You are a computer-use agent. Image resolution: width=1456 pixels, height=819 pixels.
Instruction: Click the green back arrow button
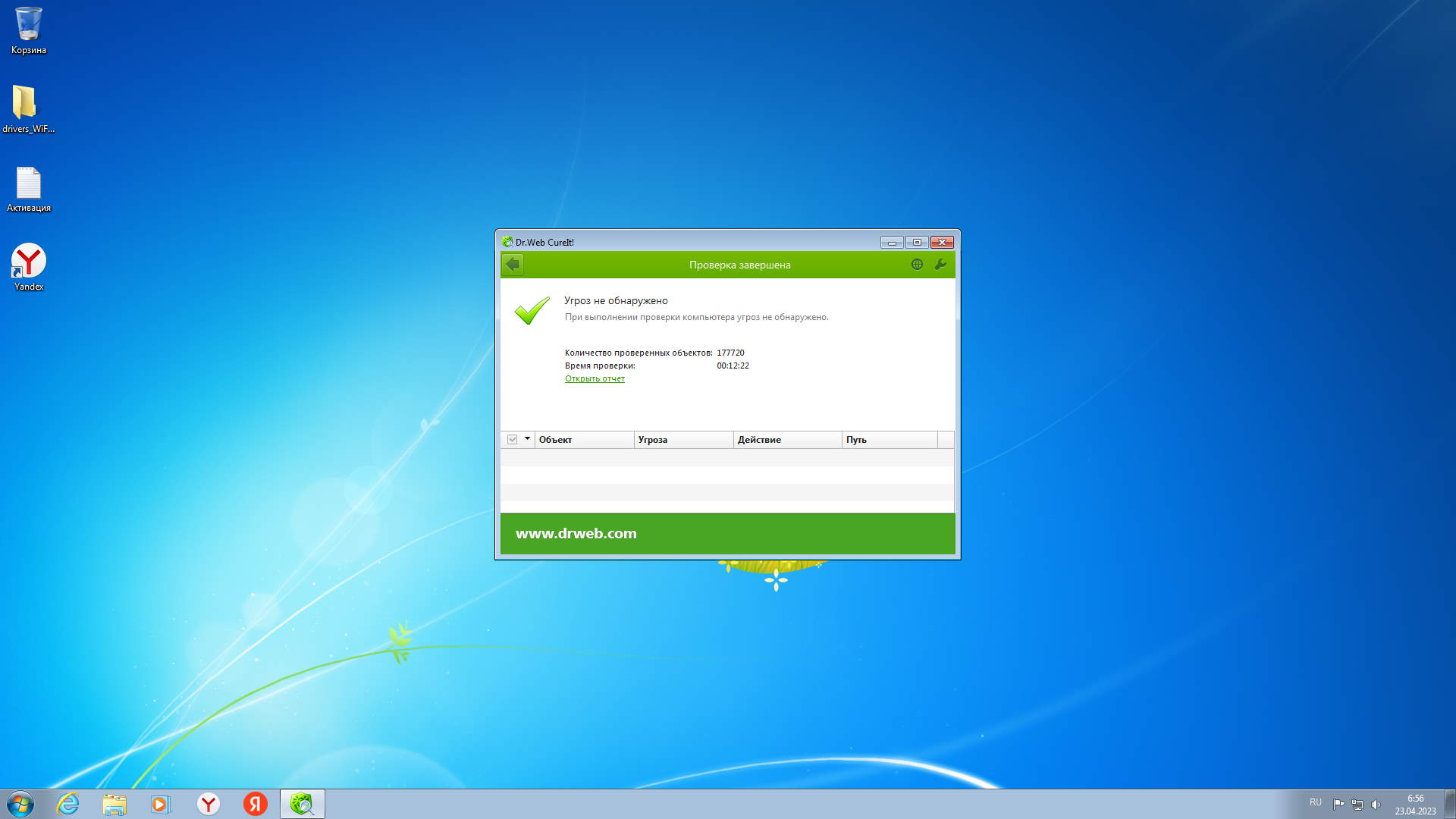[513, 265]
